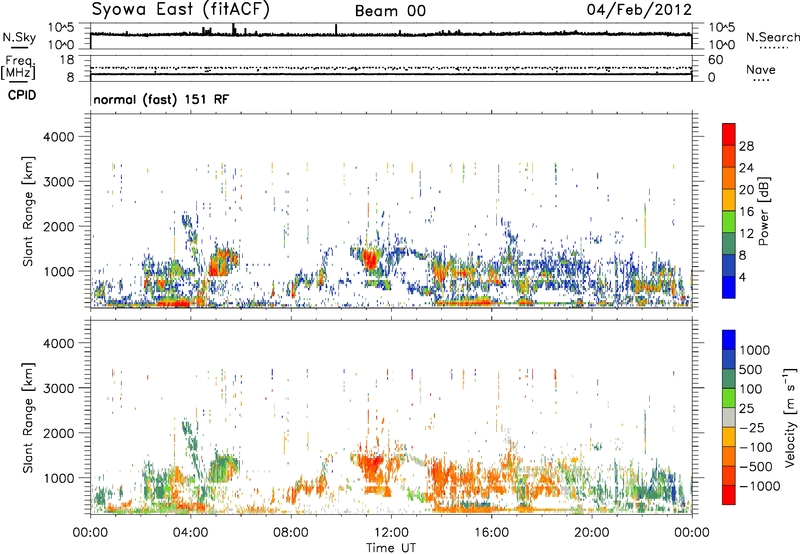Select the '20:00' time tick label
This screenshot has width=800, height=554.
pyautogui.click(x=592, y=533)
